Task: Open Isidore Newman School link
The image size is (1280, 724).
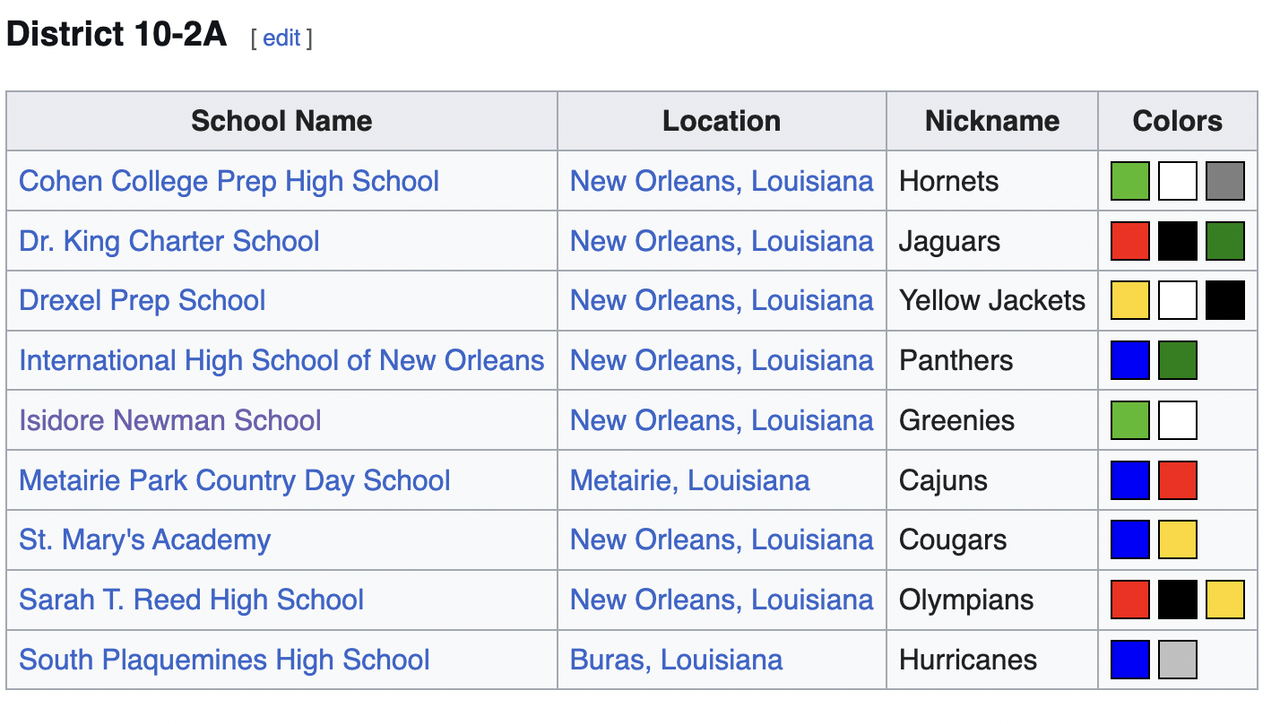Action: [x=170, y=421]
